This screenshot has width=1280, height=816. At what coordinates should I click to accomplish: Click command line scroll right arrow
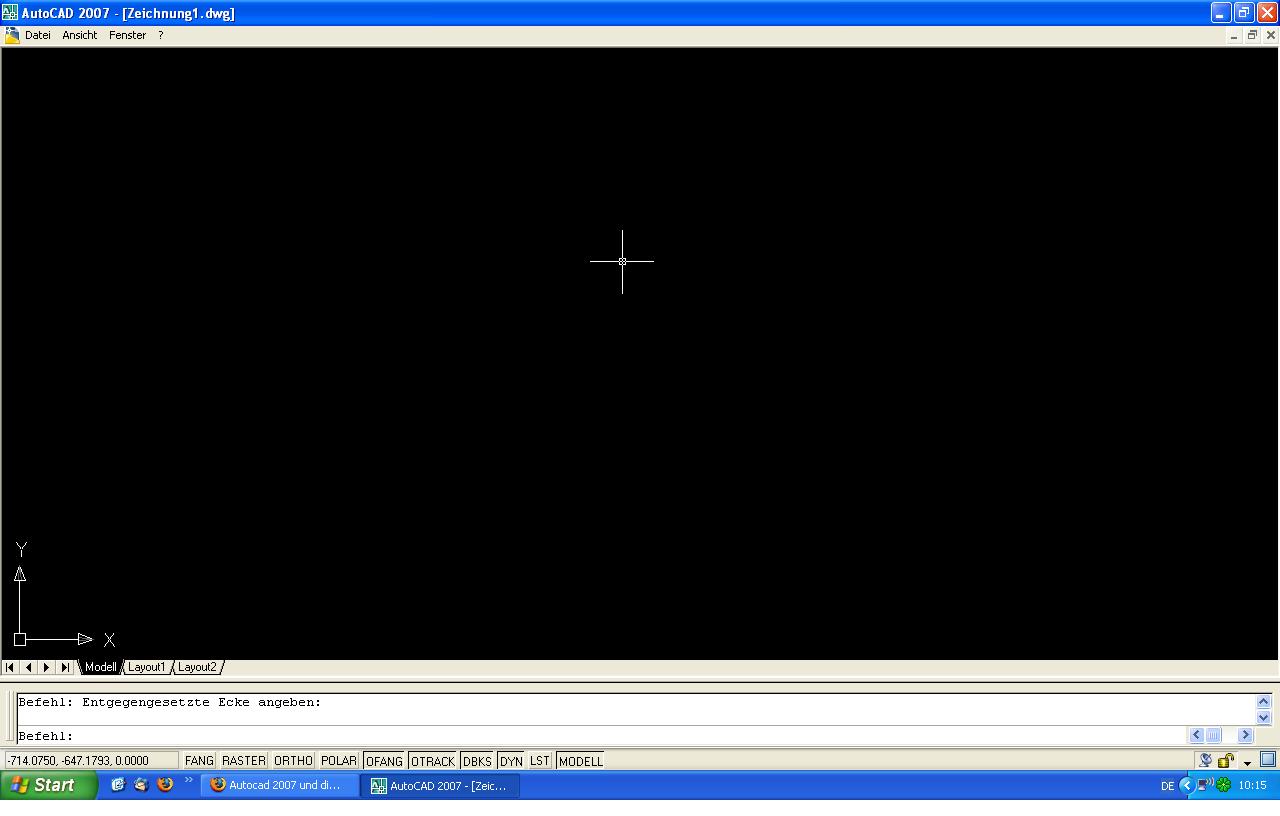pyautogui.click(x=1245, y=735)
